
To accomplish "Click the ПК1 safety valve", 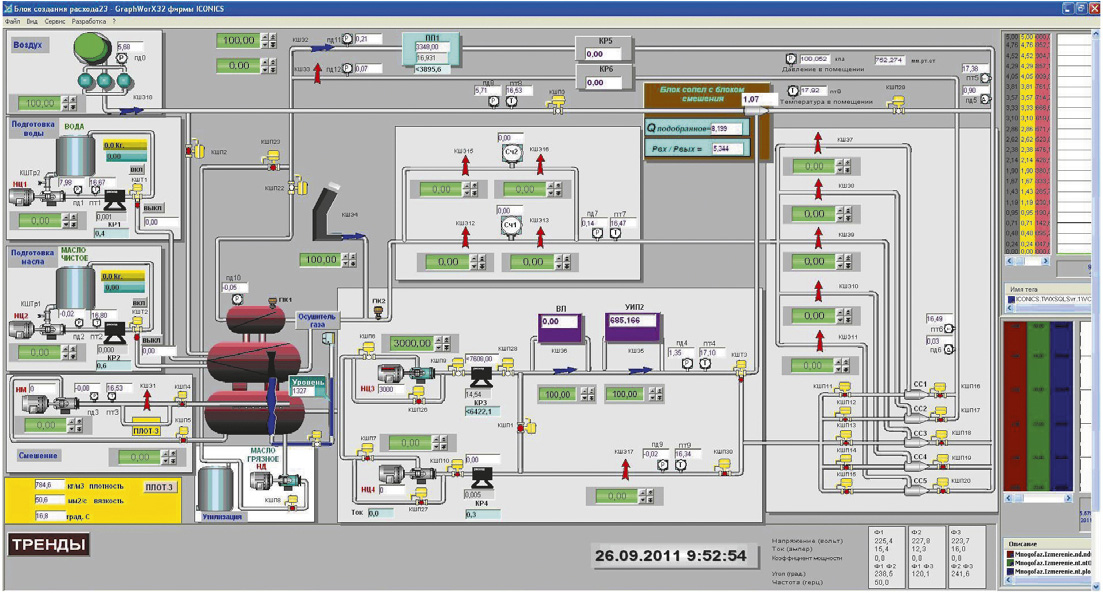I will (273, 302).
